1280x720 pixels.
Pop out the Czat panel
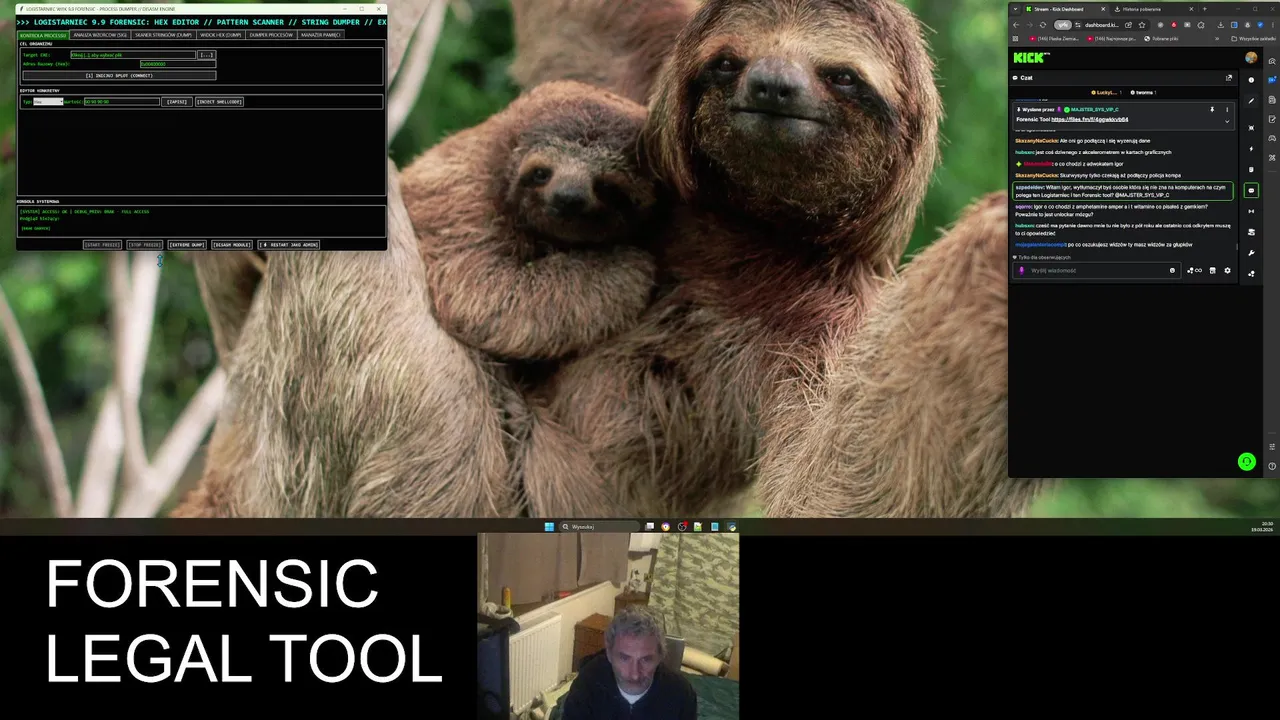(1229, 78)
